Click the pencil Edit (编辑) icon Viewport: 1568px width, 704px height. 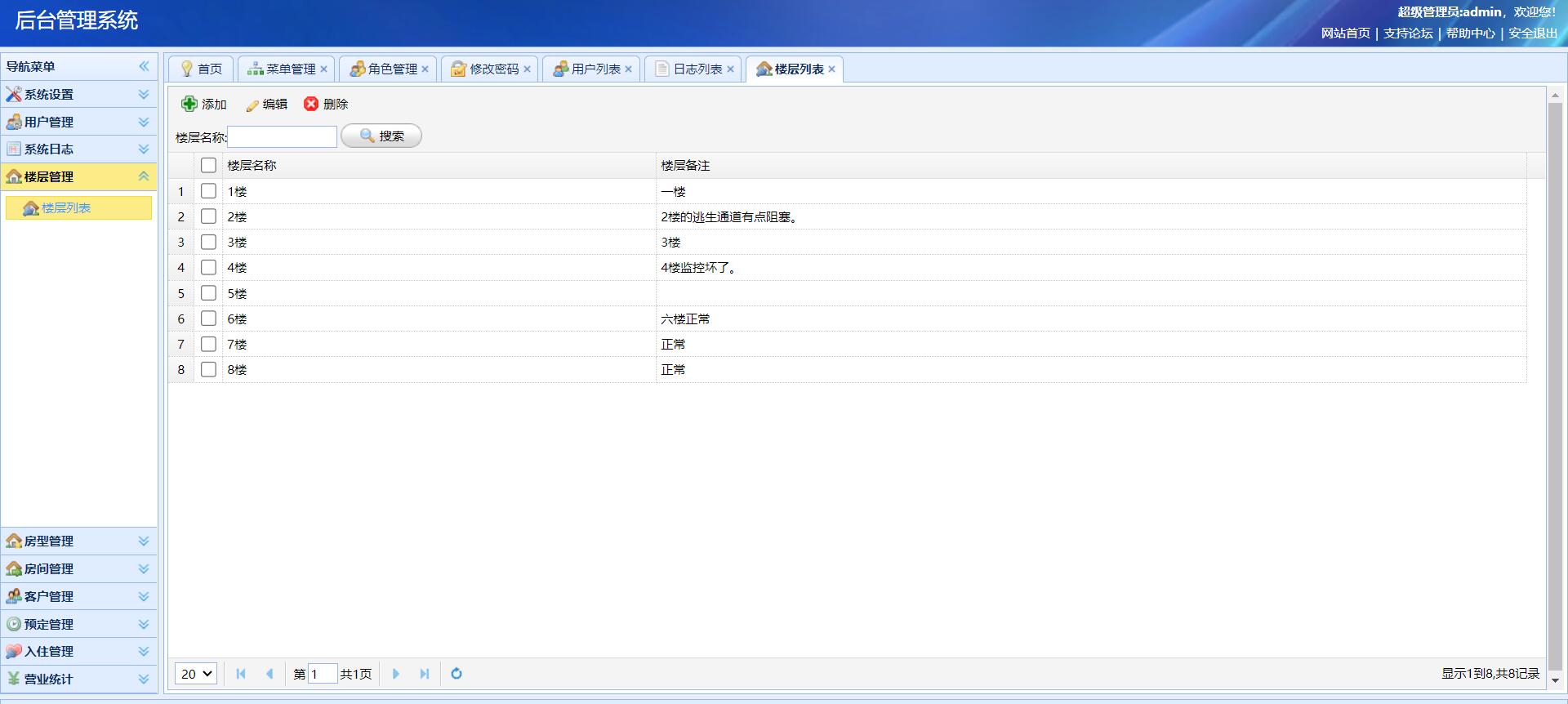252,105
